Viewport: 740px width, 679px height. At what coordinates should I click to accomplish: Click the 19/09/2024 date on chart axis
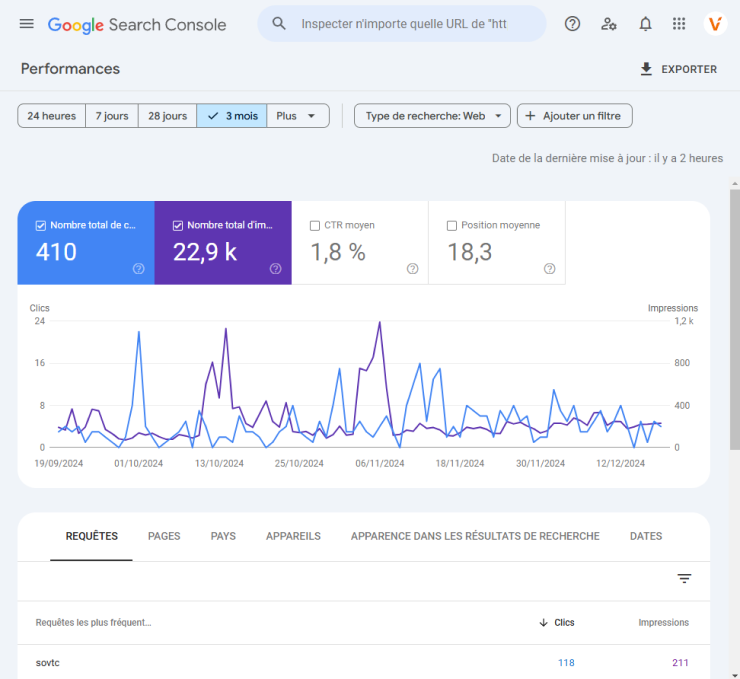(x=59, y=463)
